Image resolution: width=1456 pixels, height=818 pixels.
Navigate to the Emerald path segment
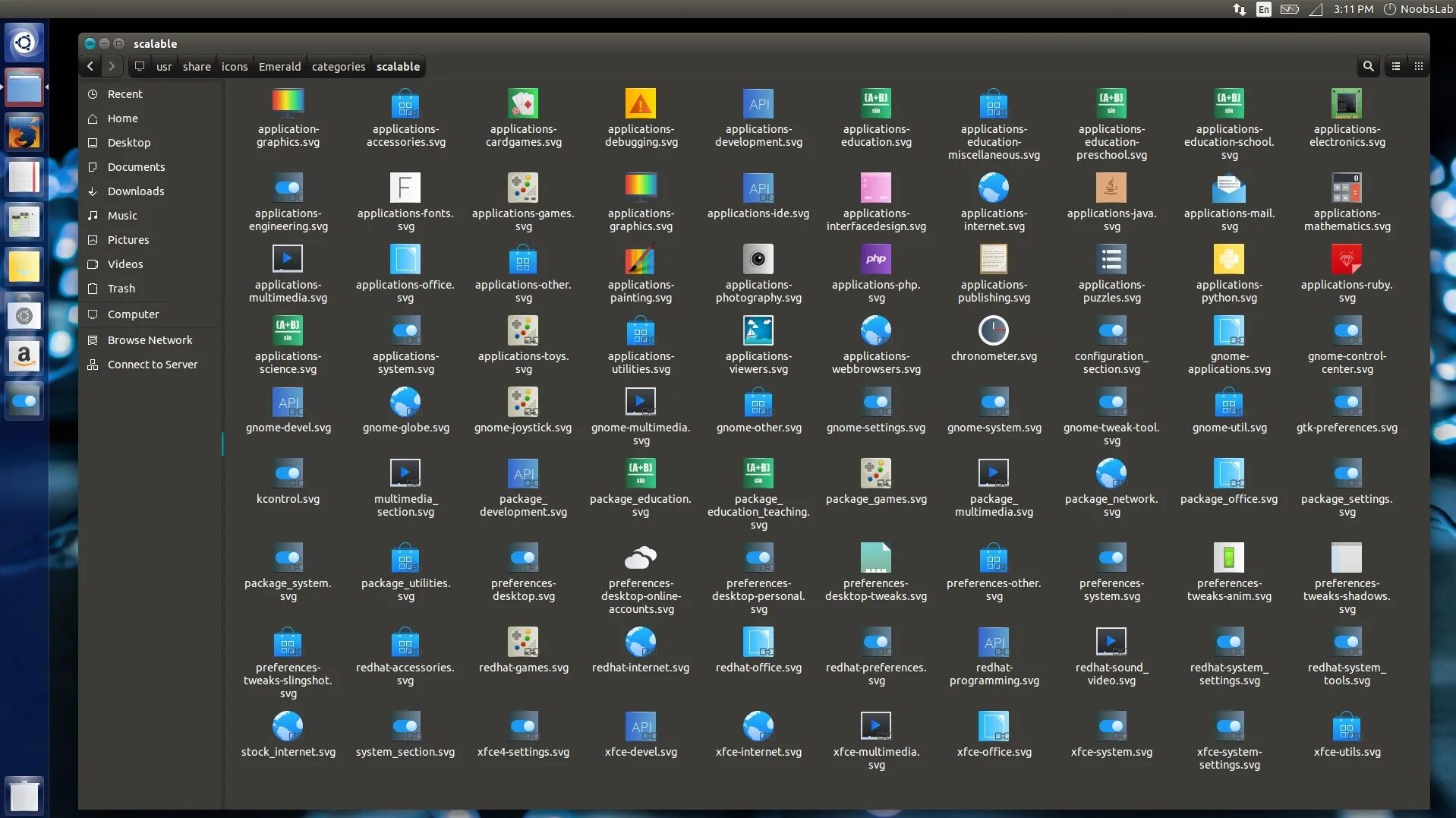coord(279,67)
